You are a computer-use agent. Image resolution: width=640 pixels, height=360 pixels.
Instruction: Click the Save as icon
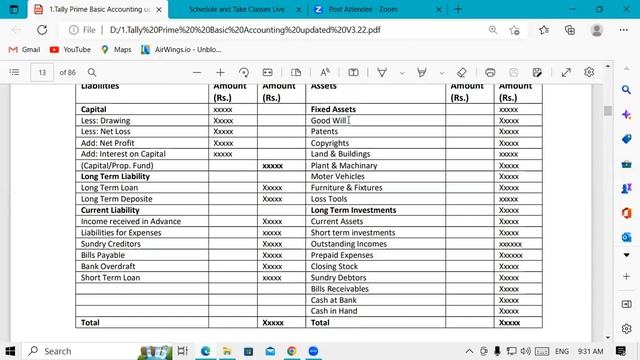click(537, 72)
